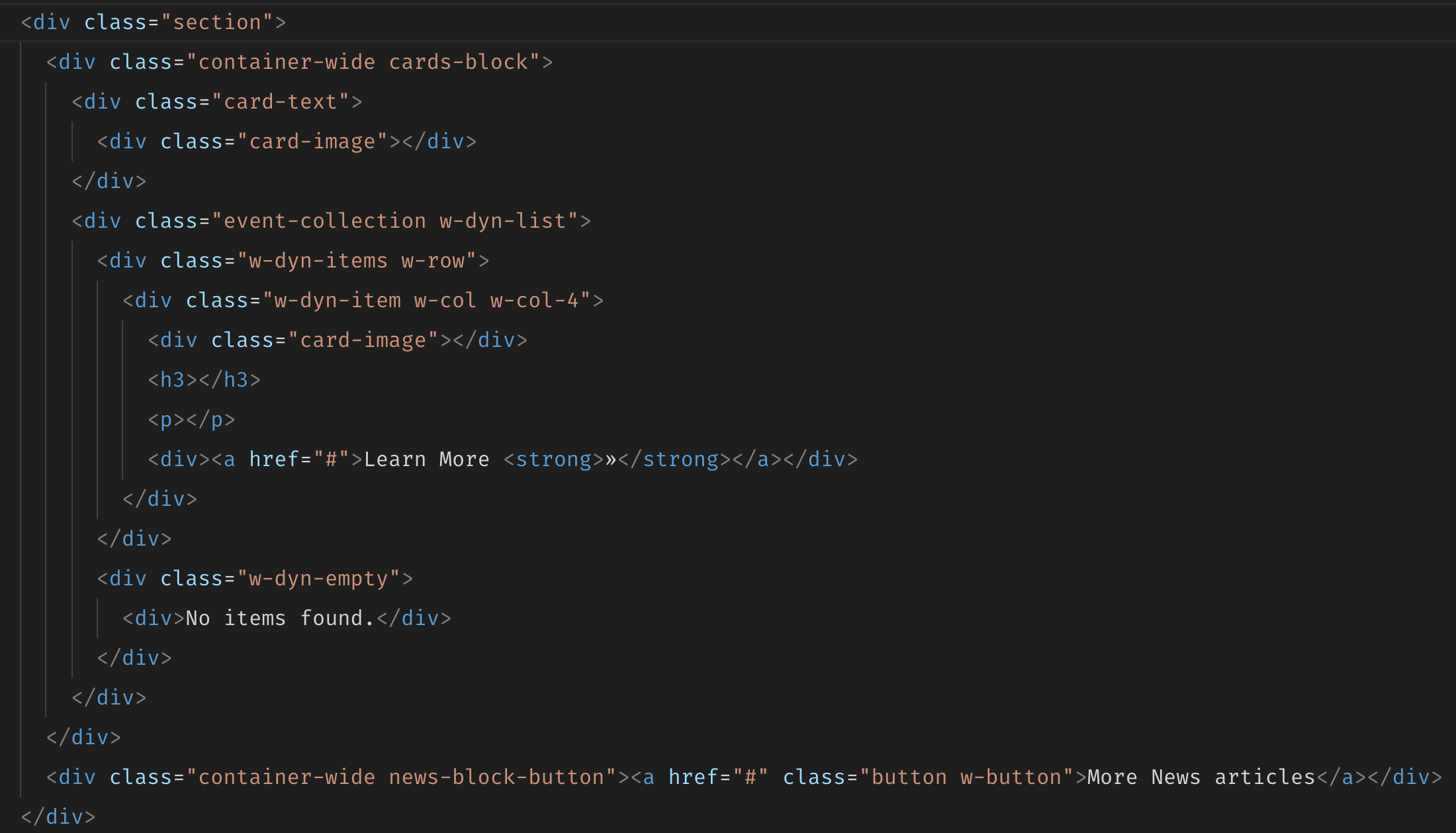Click "event-collection" class name text
This screenshot has height=833, width=1456.
[324, 221]
